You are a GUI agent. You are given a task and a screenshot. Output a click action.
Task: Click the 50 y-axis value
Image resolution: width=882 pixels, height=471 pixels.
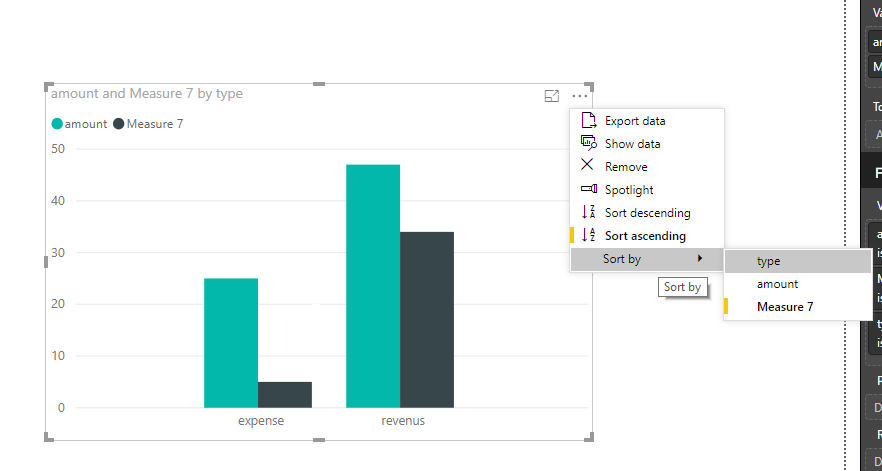click(58, 149)
